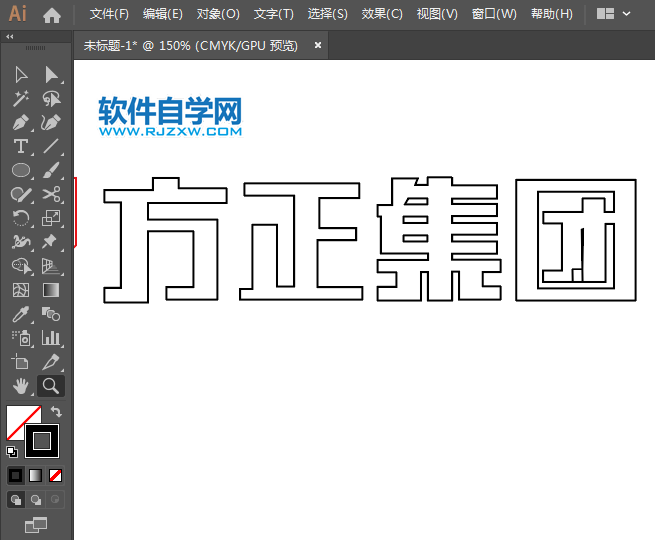Image resolution: width=655 pixels, height=540 pixels.
Task: Select the Width warp tool
Action: coord(21,242)
